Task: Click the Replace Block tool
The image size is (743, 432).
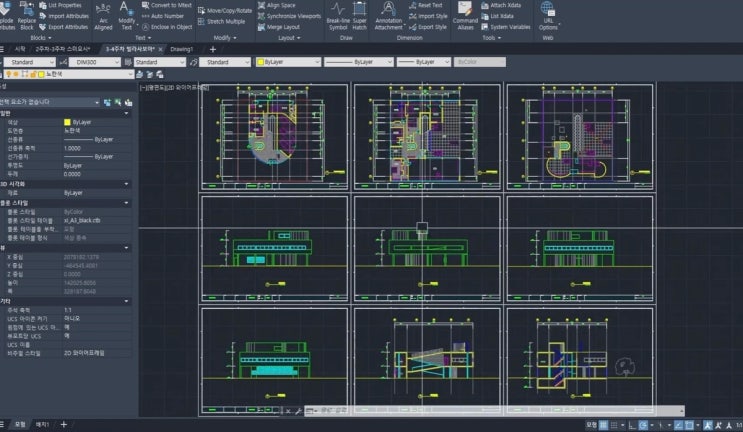Action: (x=27, y=16)
